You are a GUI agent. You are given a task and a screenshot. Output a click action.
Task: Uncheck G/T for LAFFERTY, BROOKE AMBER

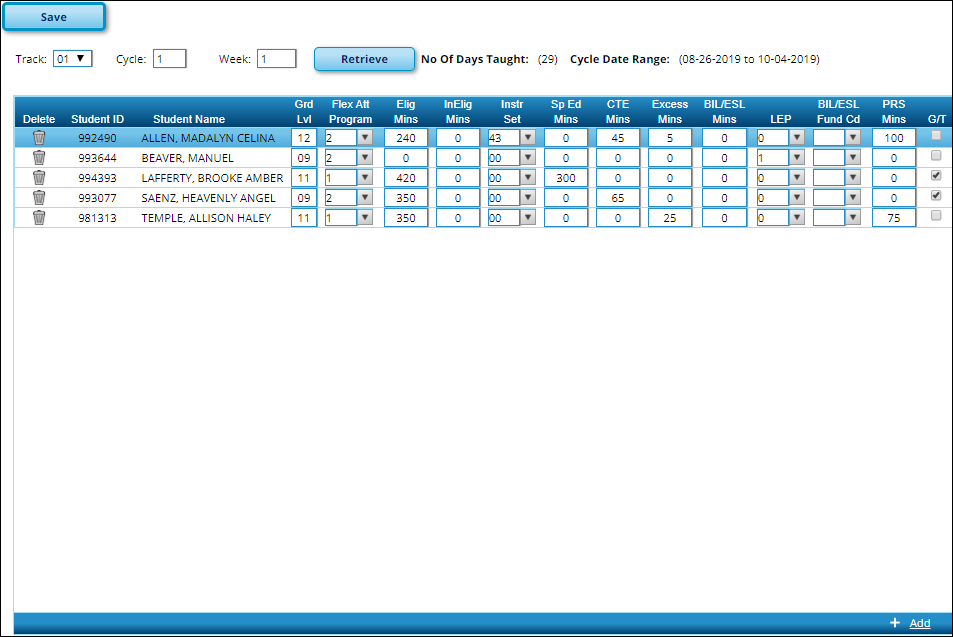point(936,175)
